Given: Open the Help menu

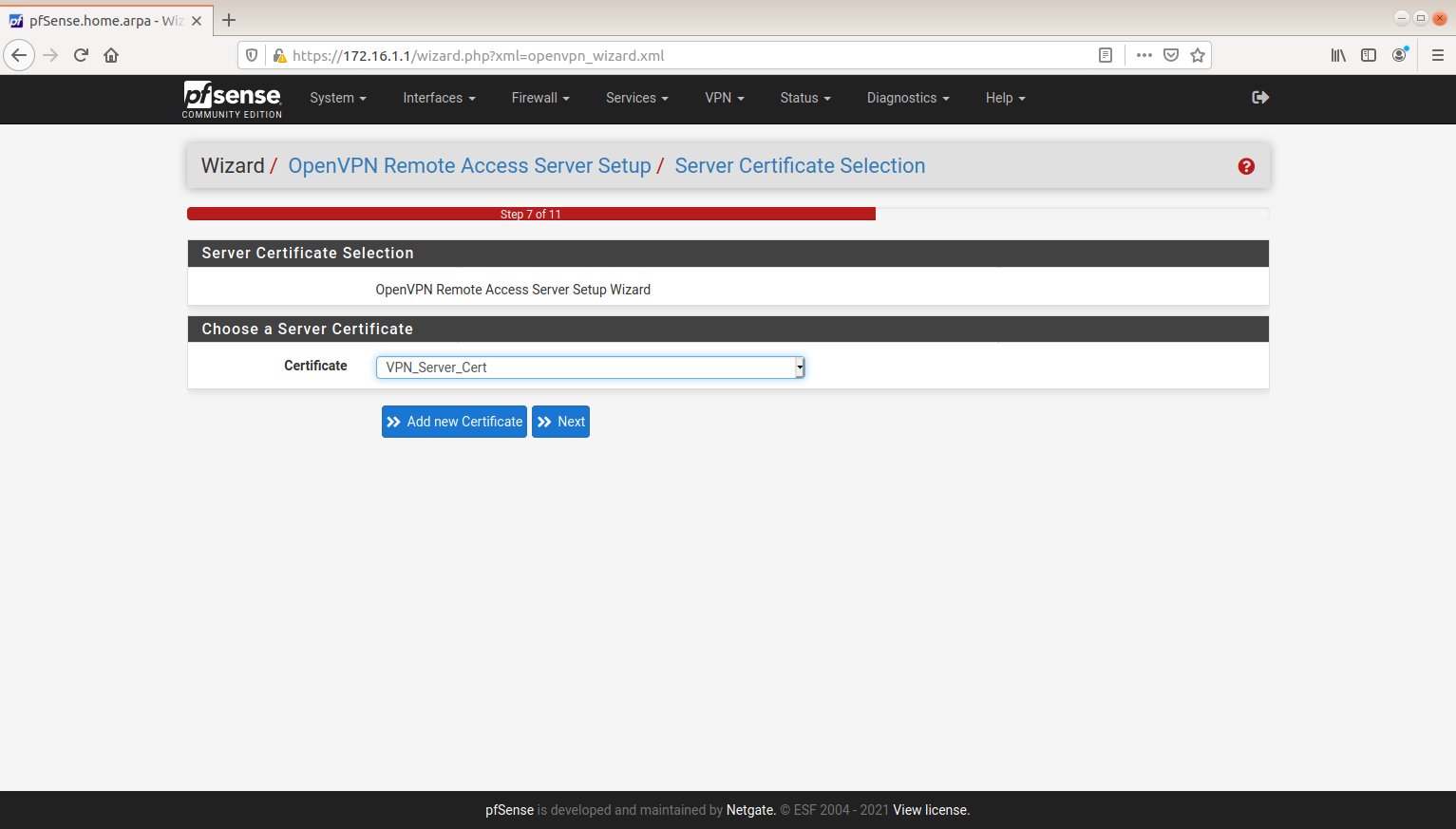Looking at the screenshot, I should [x=1006, y=98].
